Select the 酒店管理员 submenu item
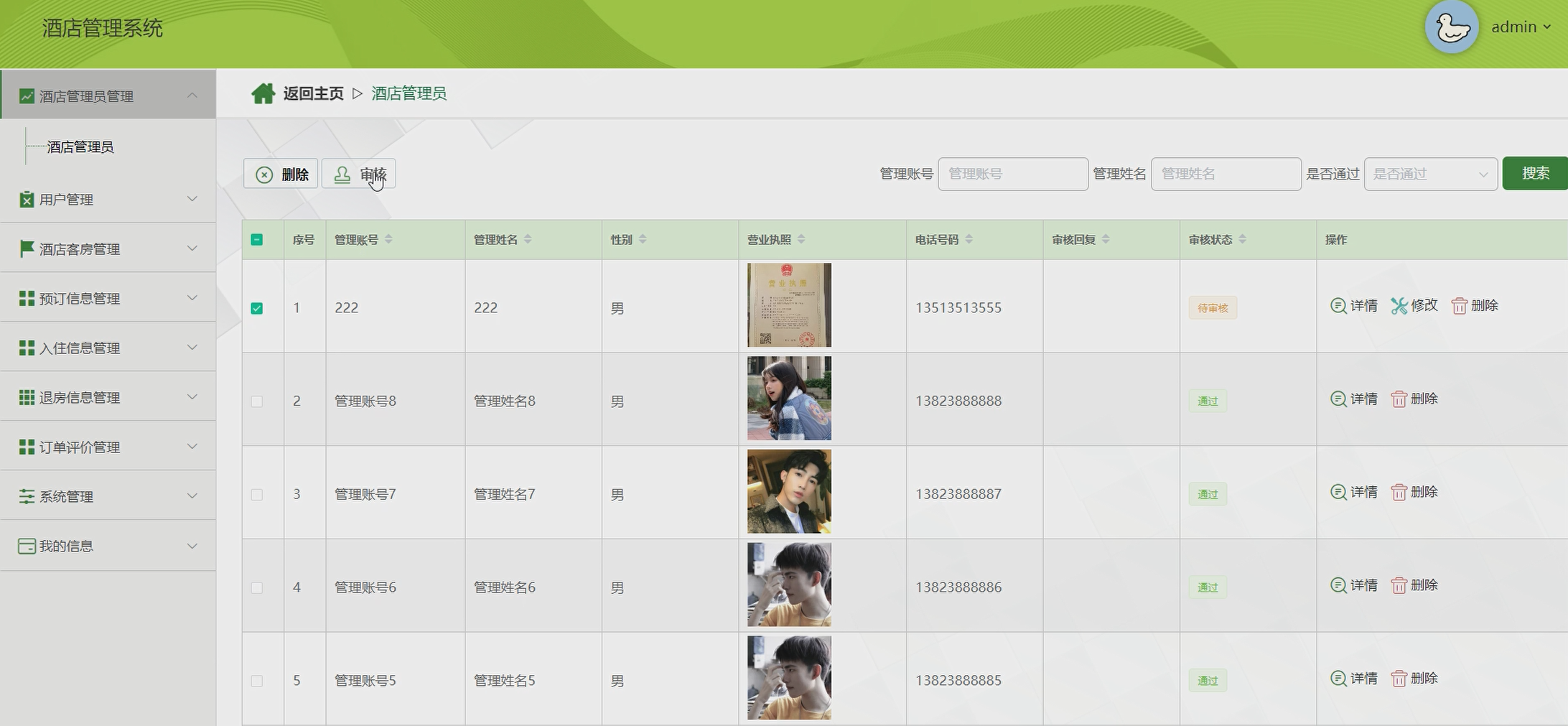The image size is (1568, 726). coord(80,147)
